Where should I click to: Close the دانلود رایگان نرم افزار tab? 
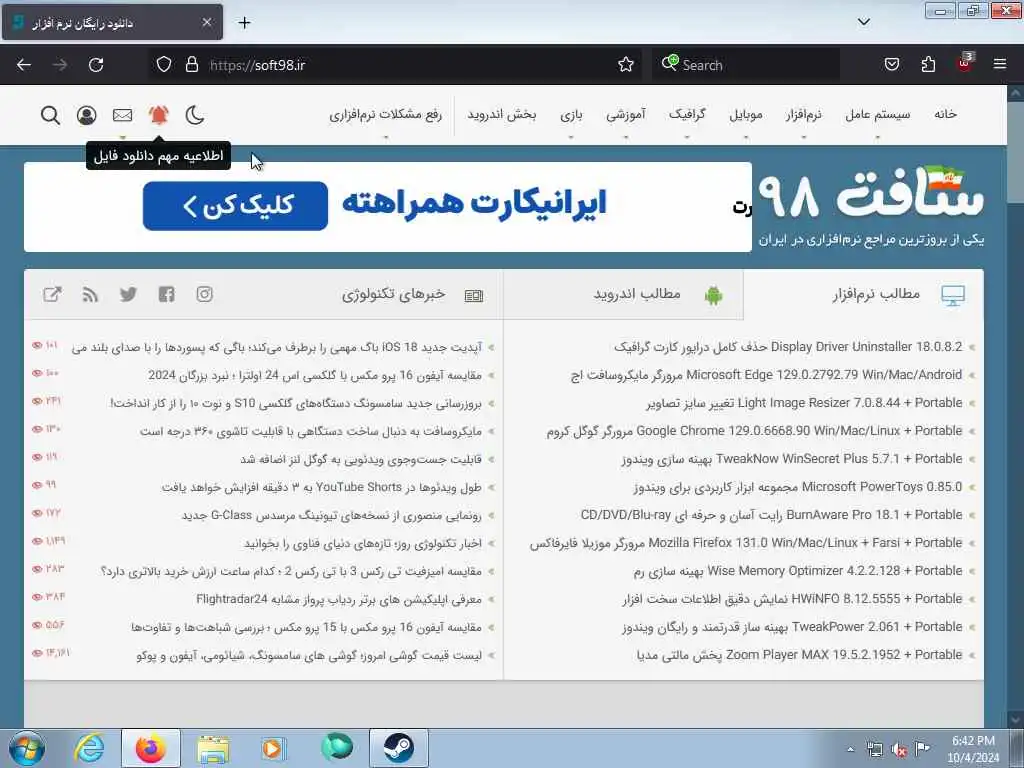click(x=206, y=22)
